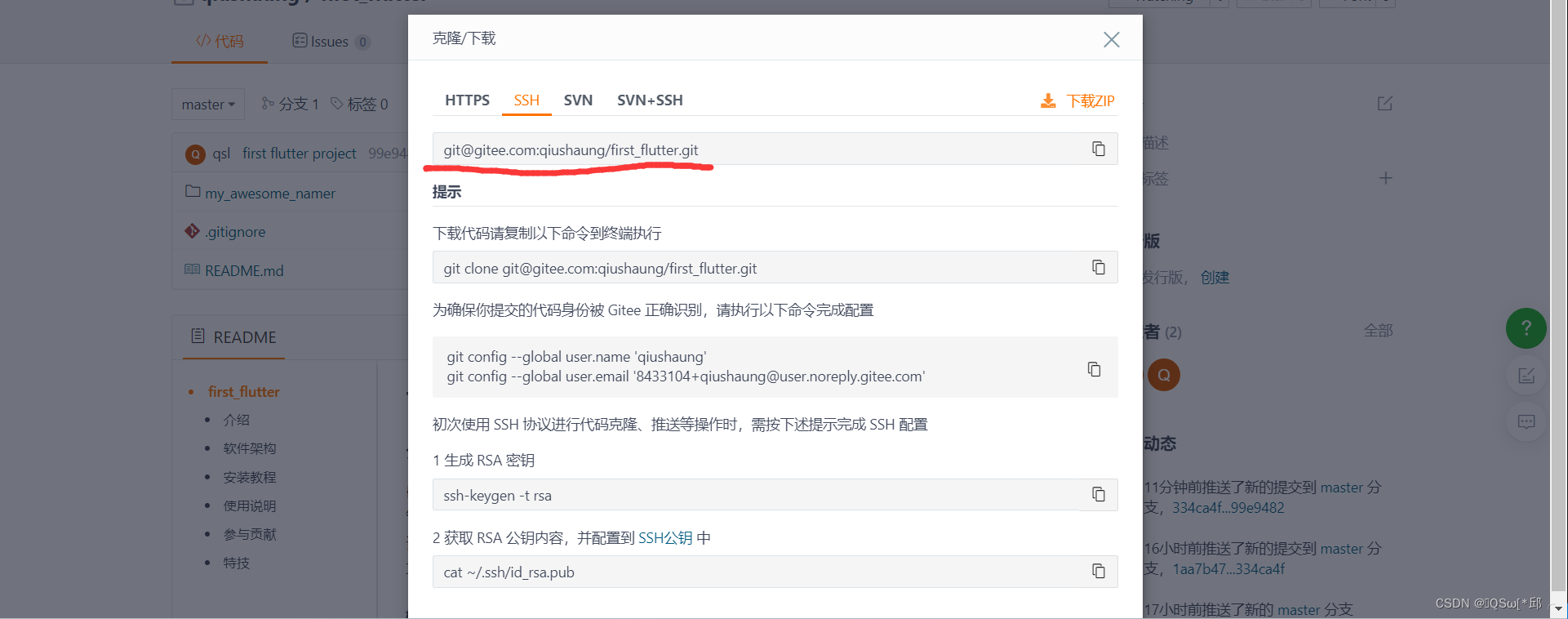Viewport: 1568px width, 619px height.
Task: Switch to the HTTPS tab
Action: (x=467, y=100)
